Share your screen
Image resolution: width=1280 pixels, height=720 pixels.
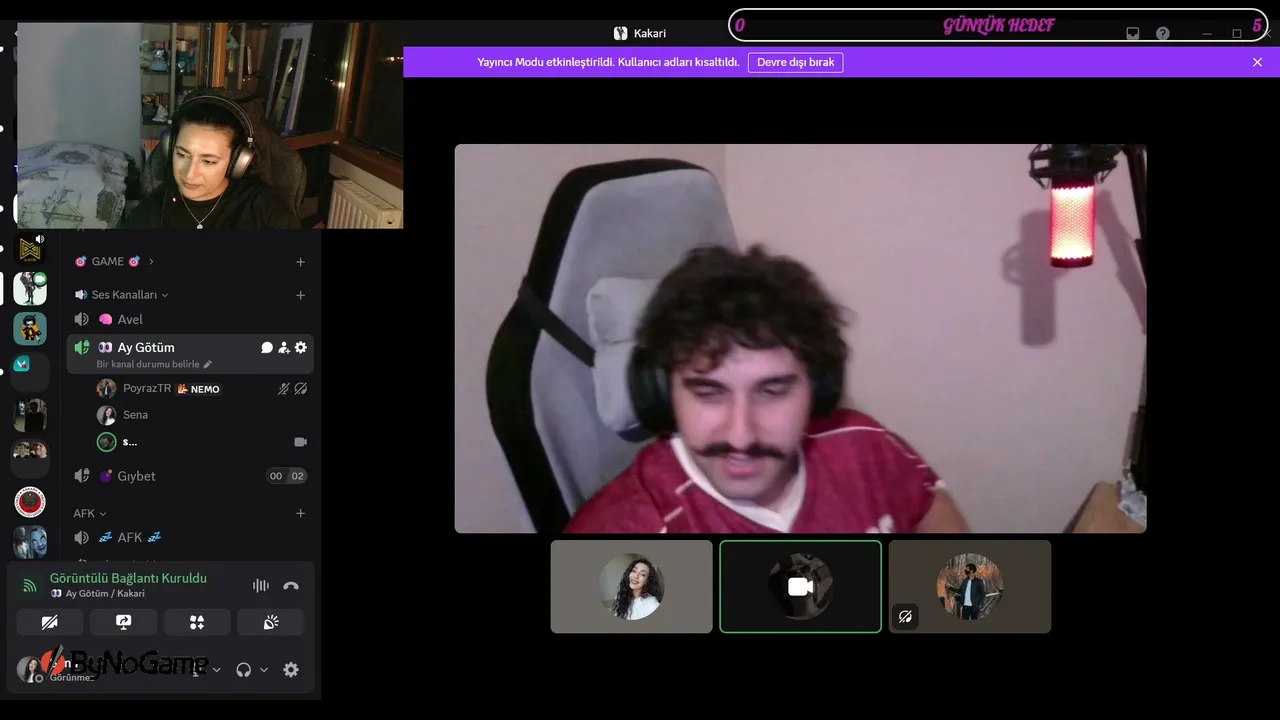pyautogui.click(x=124, y=622)
